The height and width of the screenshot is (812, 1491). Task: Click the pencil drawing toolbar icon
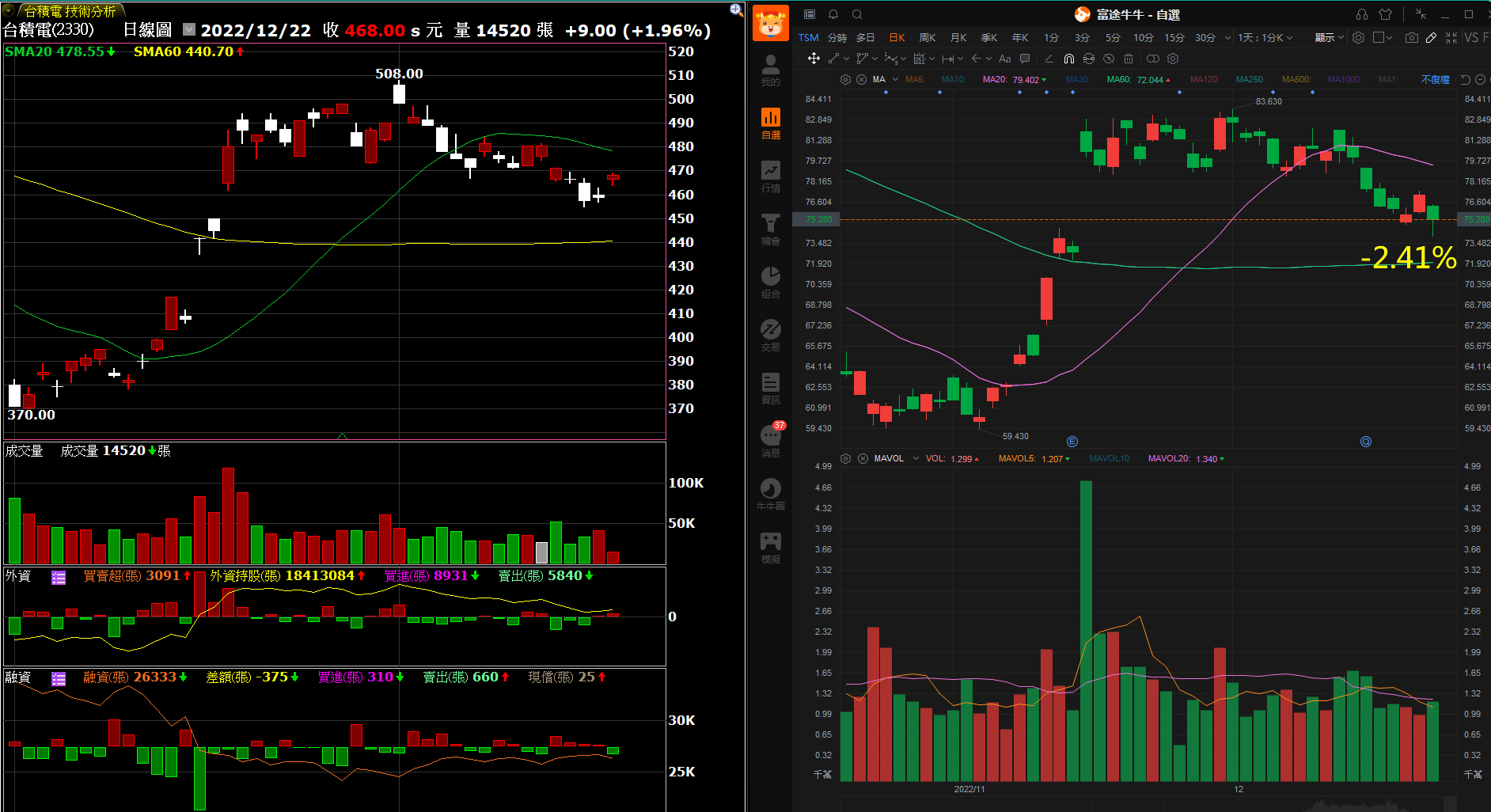(1431, 37)
